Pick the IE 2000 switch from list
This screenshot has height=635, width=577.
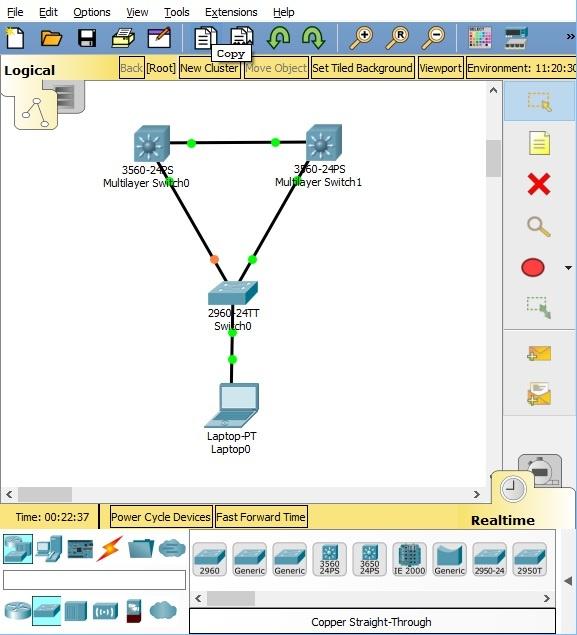tap(409, 559)
